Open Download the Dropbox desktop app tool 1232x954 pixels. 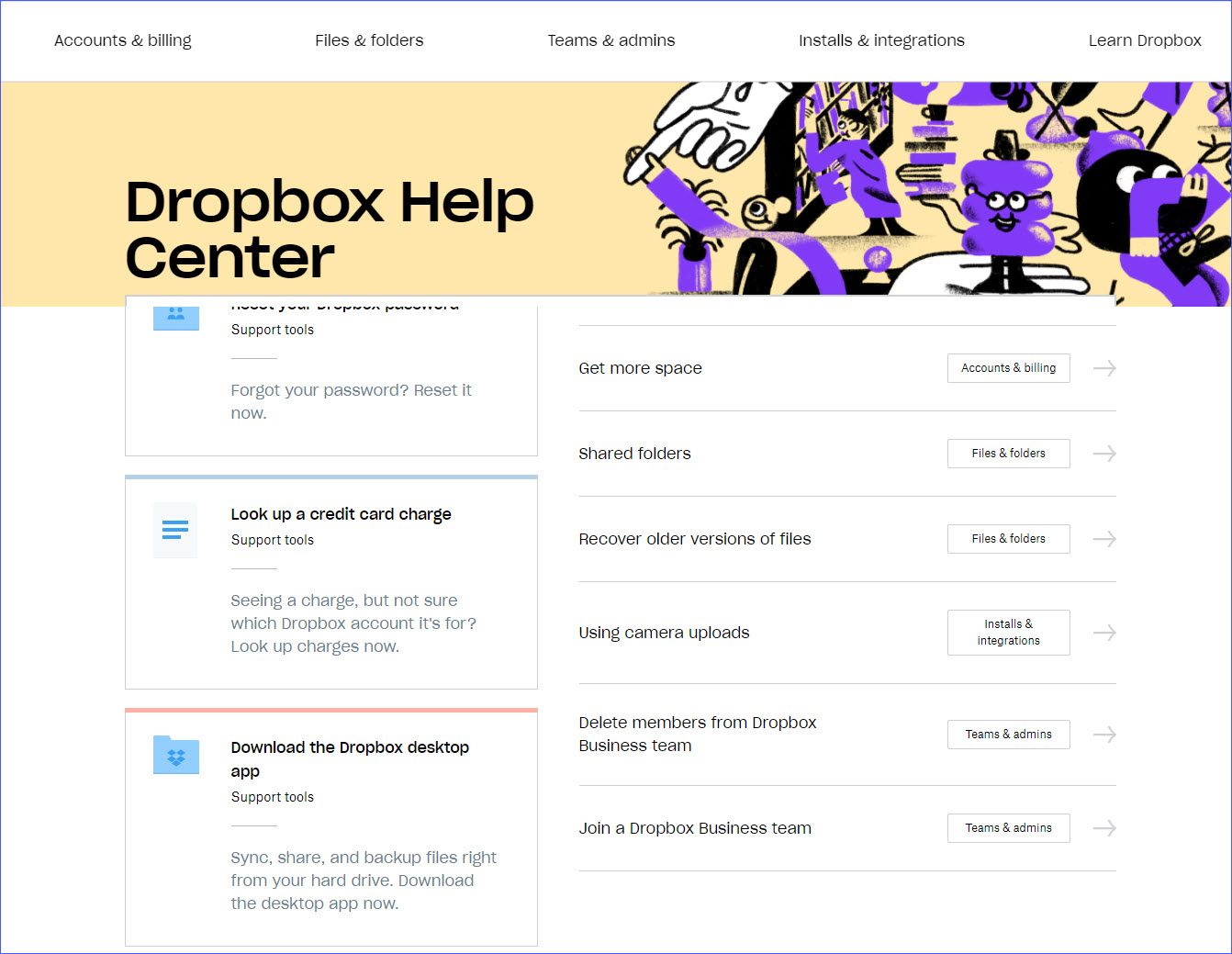click(x=350, y=759)
